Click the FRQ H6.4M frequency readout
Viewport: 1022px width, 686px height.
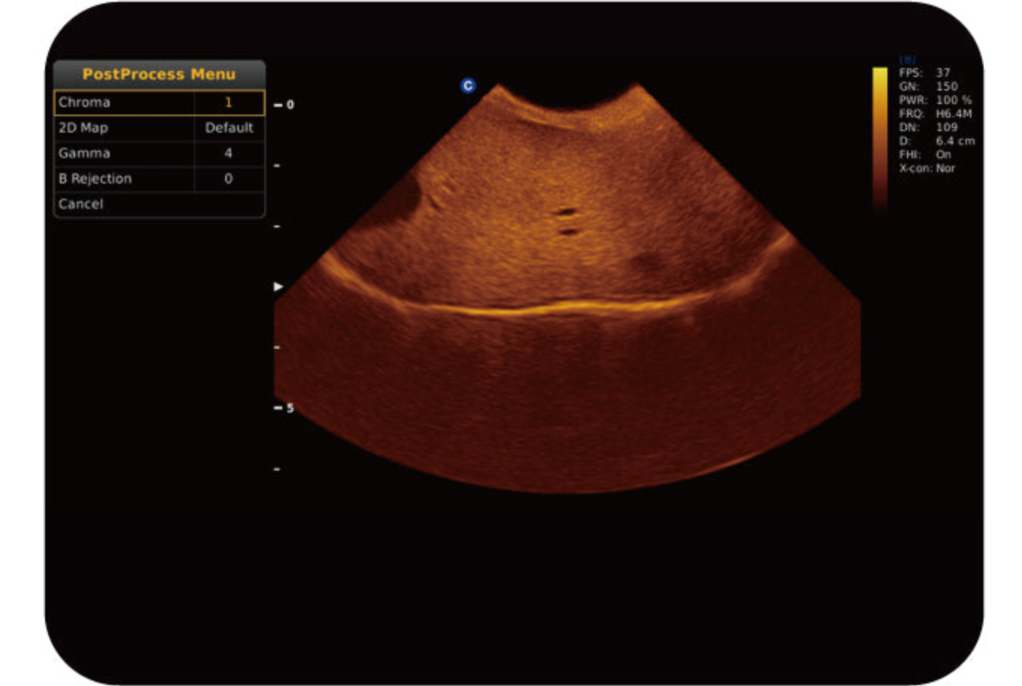click(x=934, y=114)
